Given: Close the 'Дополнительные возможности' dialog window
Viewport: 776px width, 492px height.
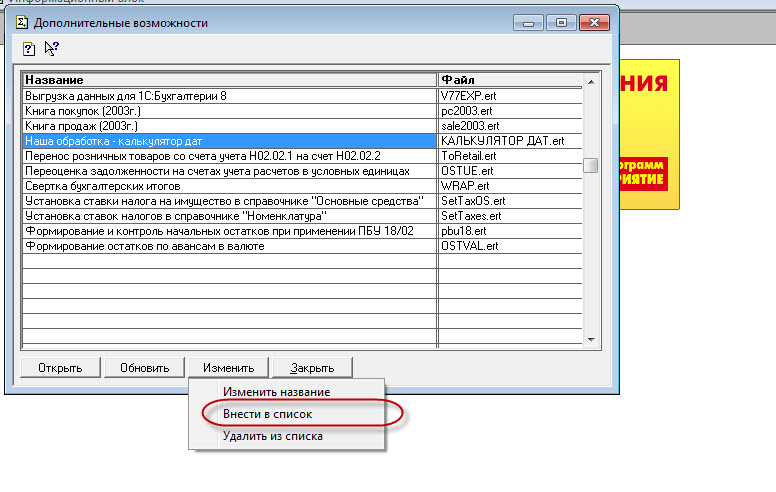Looking at the screenshot, I should pos(594,23).
